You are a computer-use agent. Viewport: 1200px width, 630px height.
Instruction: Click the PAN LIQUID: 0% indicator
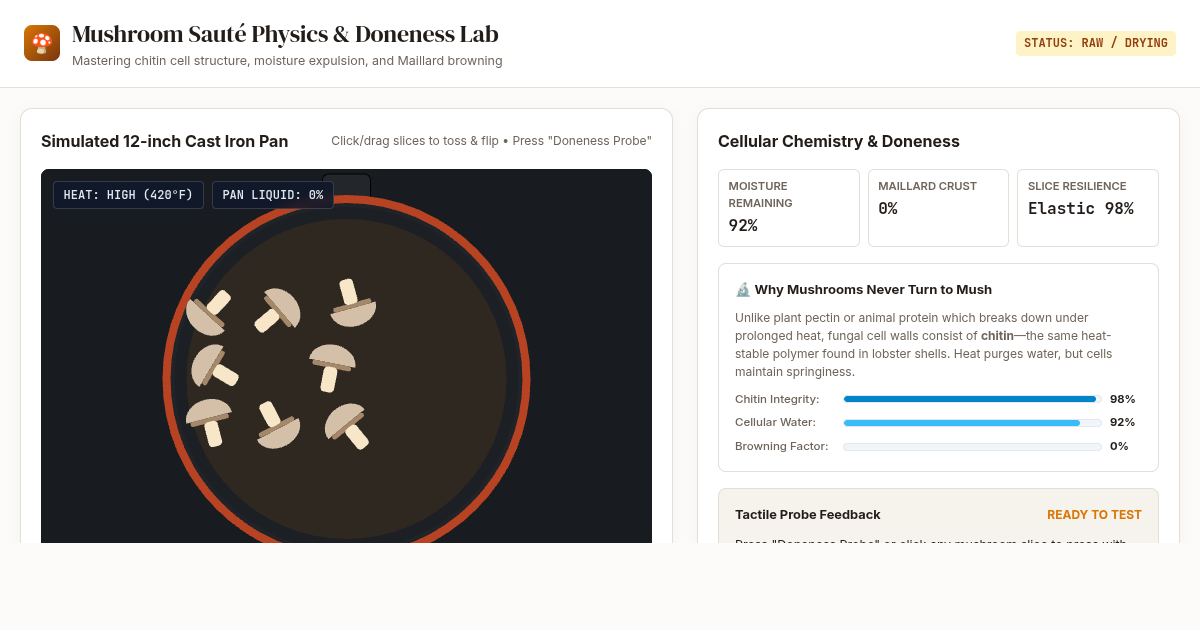point(273,195)
